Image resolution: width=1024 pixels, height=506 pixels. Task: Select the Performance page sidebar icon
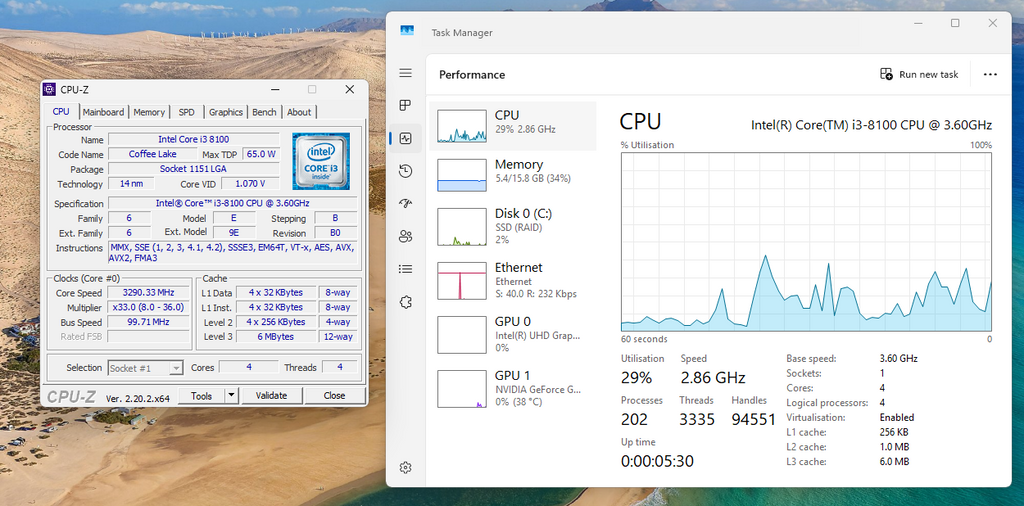[x=406, y=138]
